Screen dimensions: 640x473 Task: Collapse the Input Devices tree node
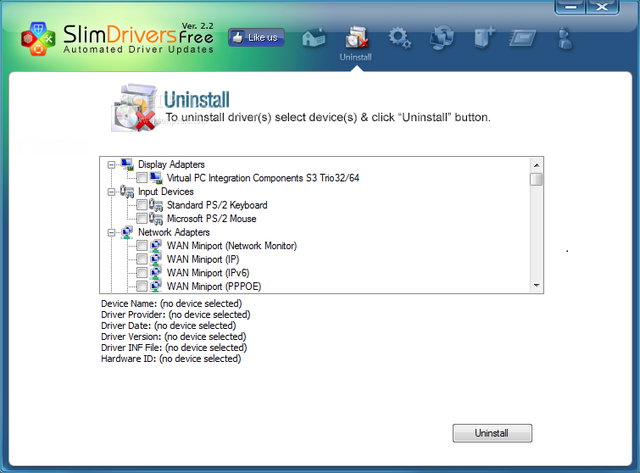tap(111, 192)
